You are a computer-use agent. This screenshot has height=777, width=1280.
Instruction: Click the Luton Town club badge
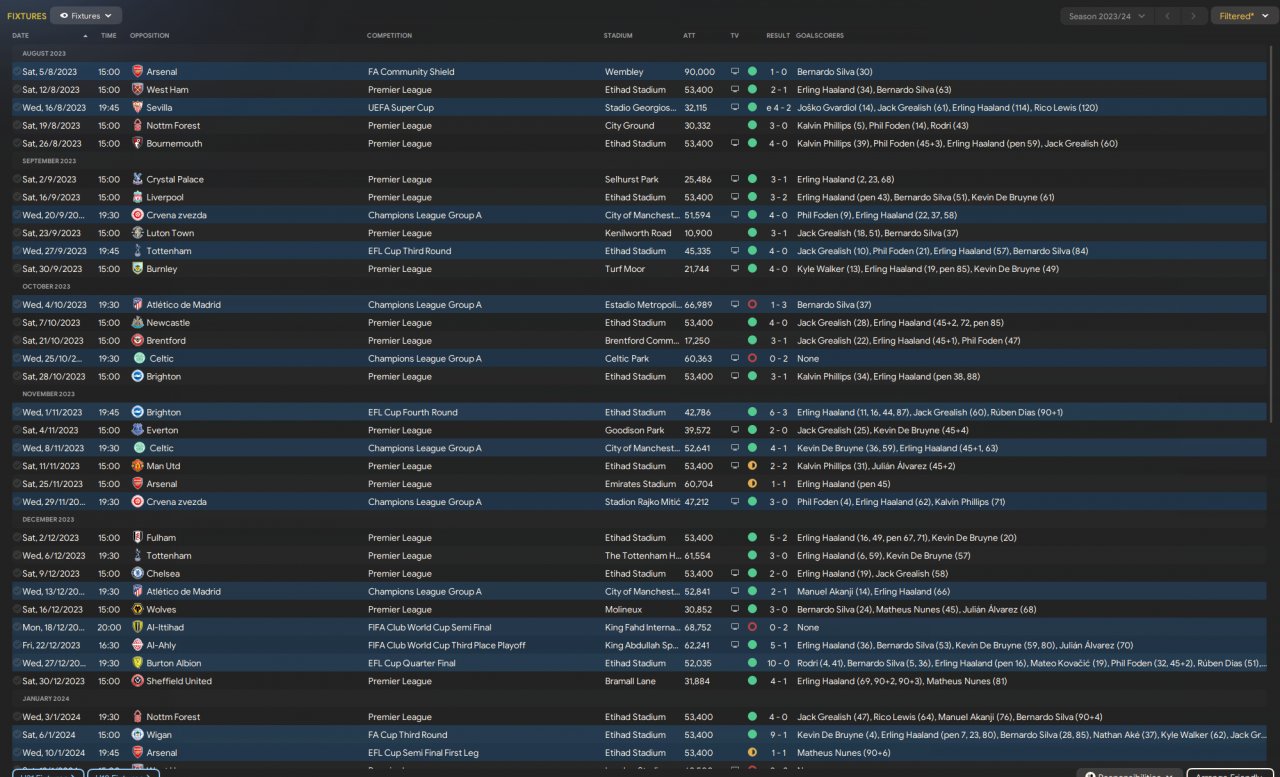137,233
